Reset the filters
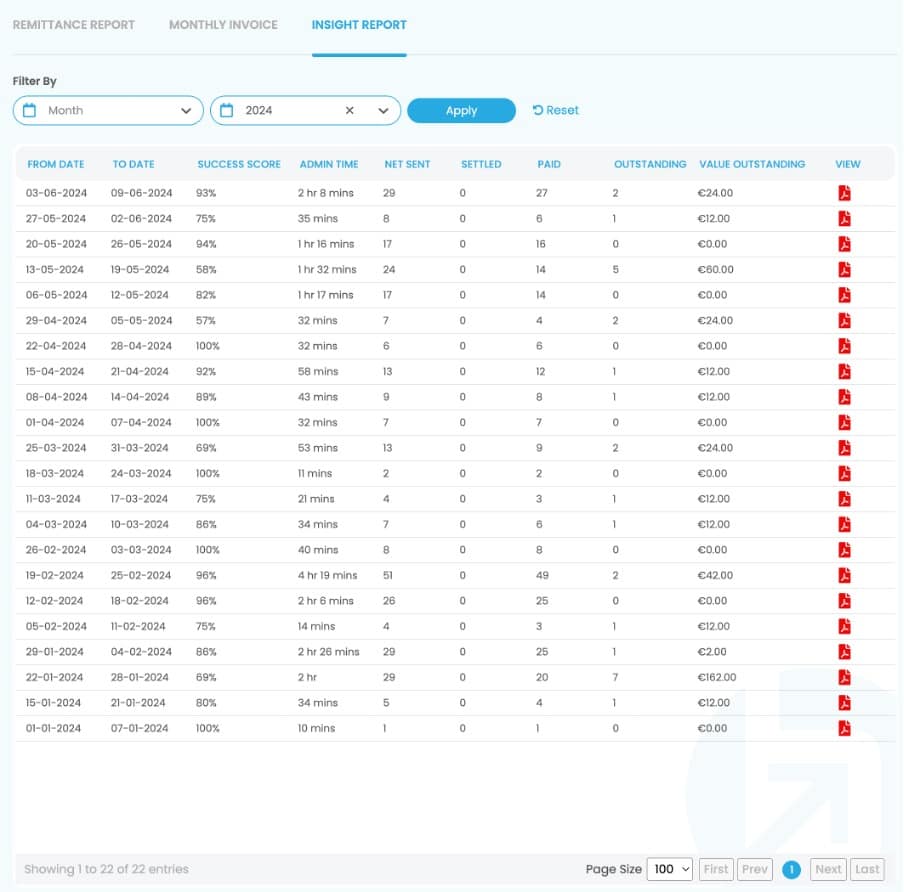Image resolution: width=904 pixels, height=892 pixels. click(x=555, y=111)
